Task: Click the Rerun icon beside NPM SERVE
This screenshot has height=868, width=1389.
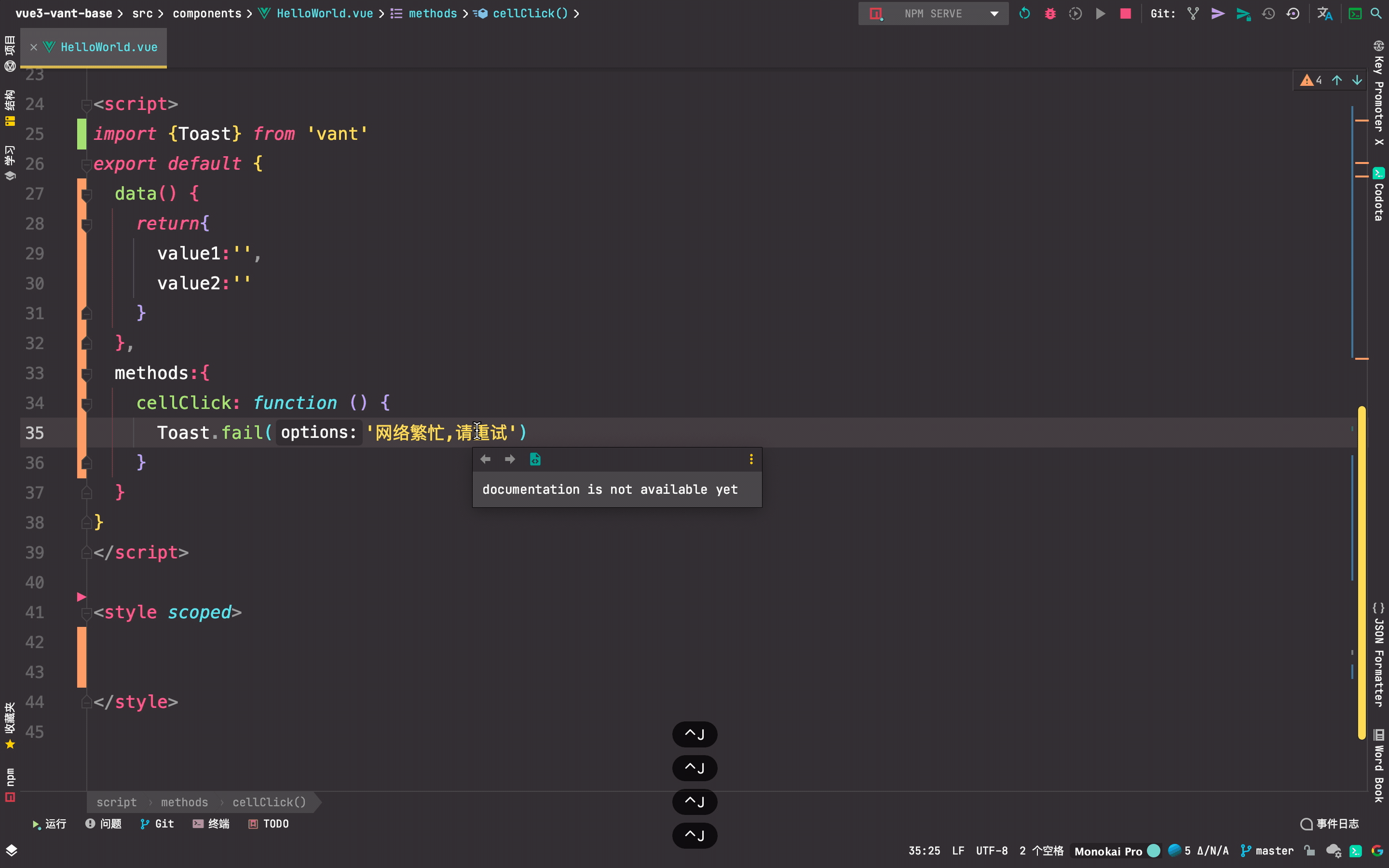Action: point(1024,13)
